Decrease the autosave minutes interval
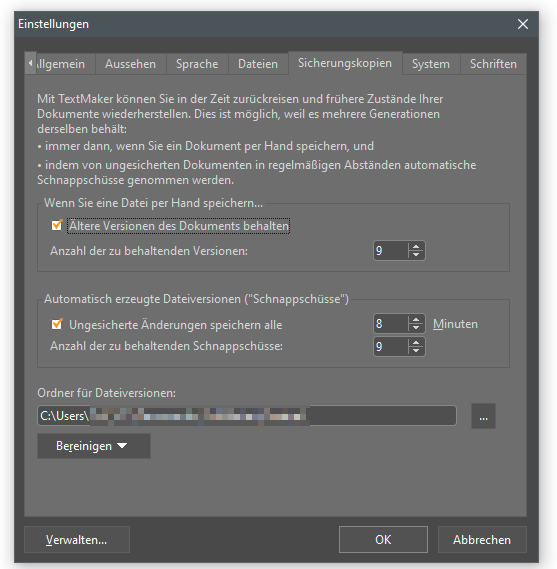This screenshot has height=569, width=557. coord(416,328)
